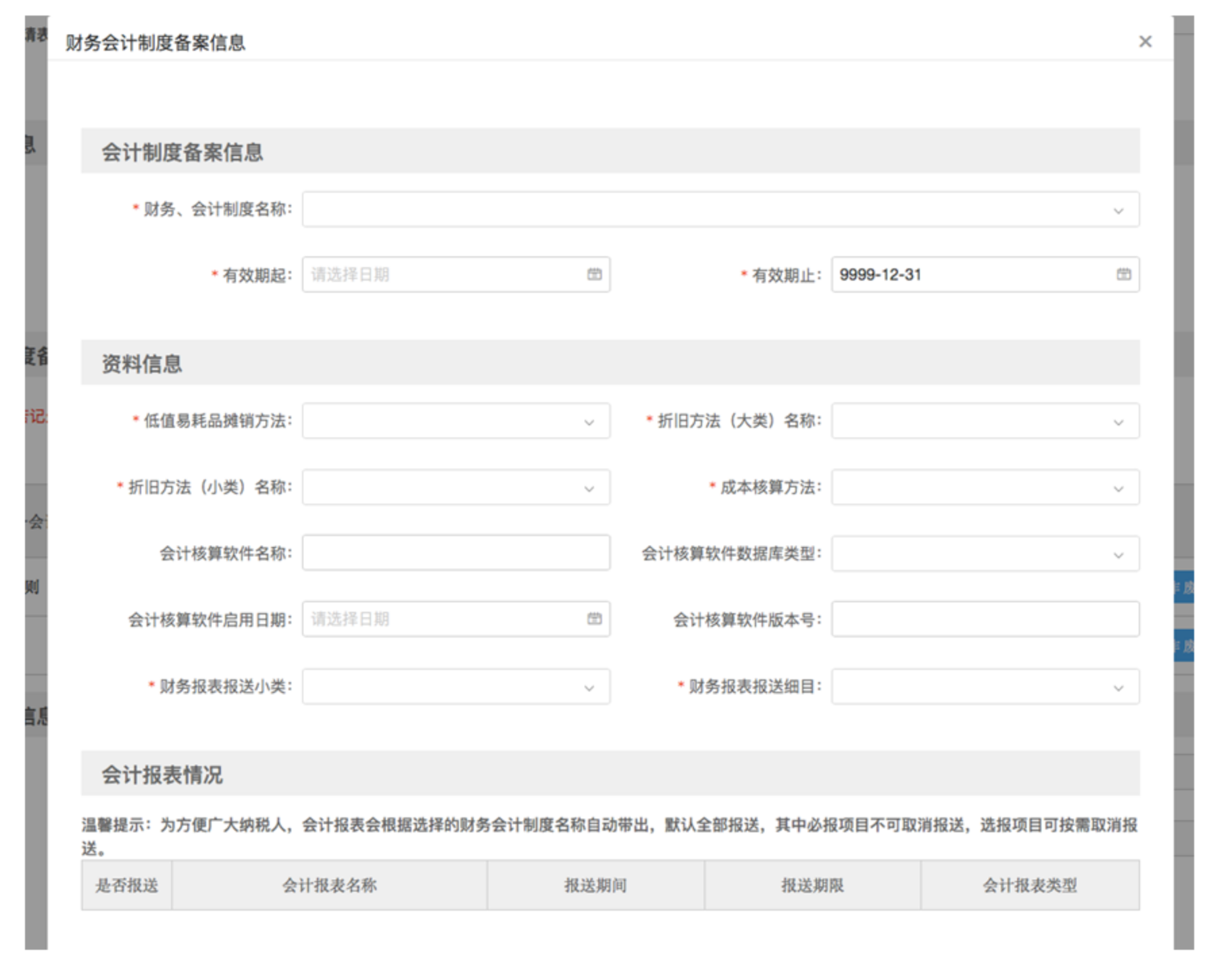Open calendar icon for 会计核算软件启用日期
1232x962 pixels.
(594, 619)
